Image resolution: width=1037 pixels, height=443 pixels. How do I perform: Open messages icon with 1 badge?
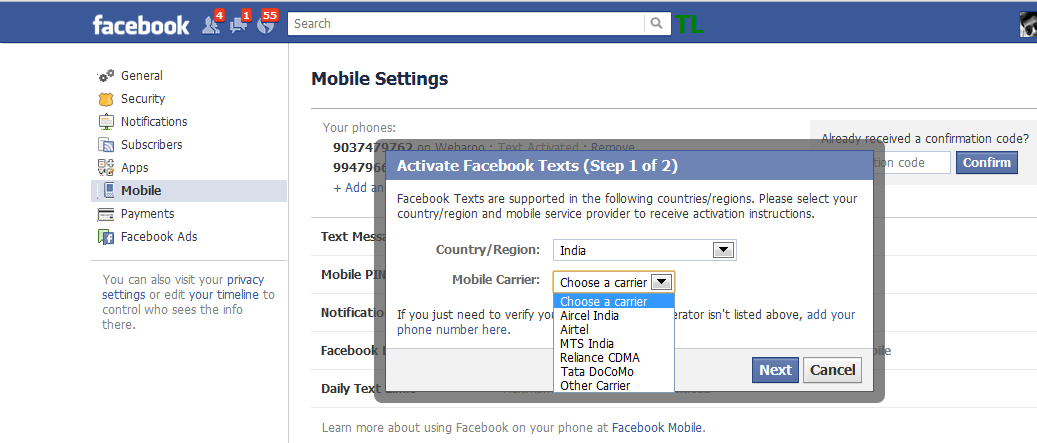pyautogui.click(x=239, y=24)
